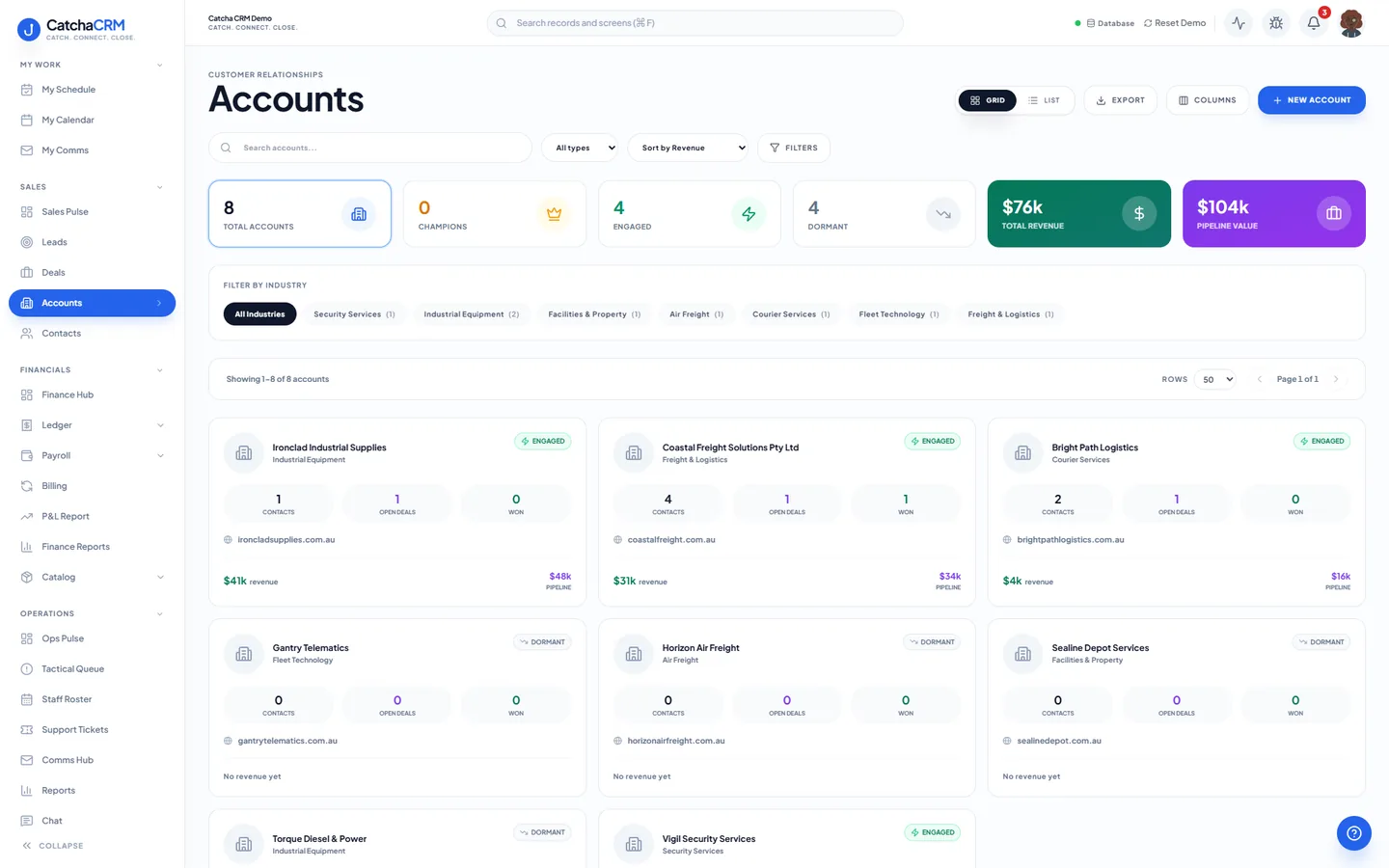
Task: Filter by Freight & Logistics industry
Action: tap(1011, 314)
